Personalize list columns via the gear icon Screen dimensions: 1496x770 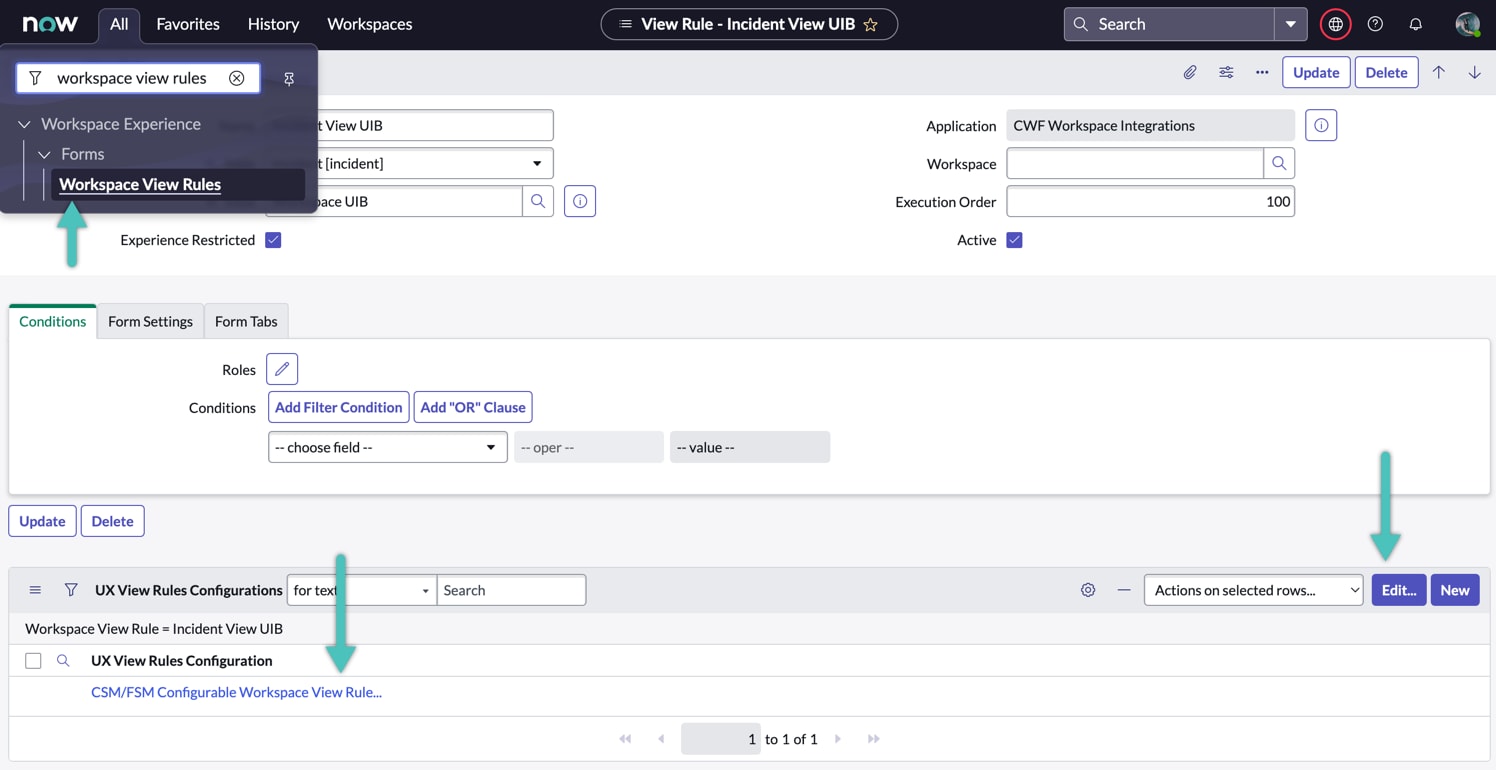[x=1088, y=590]
